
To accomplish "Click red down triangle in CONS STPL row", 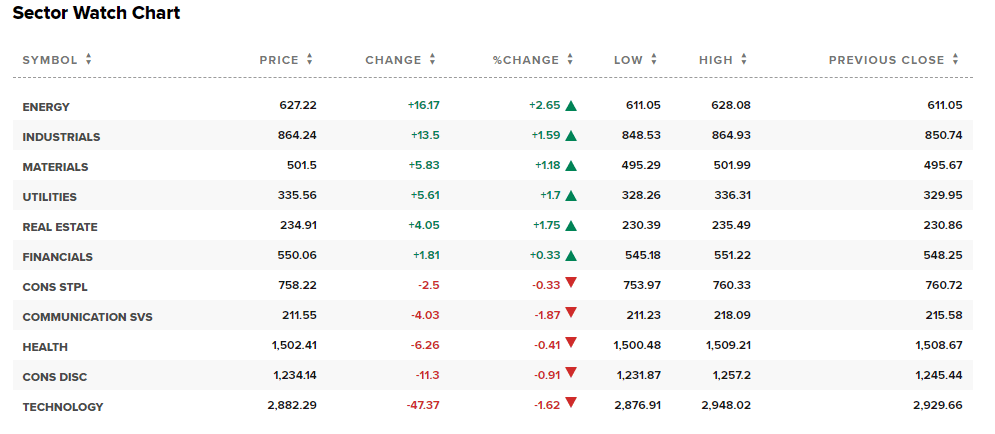I will click(x=571, y=282).
